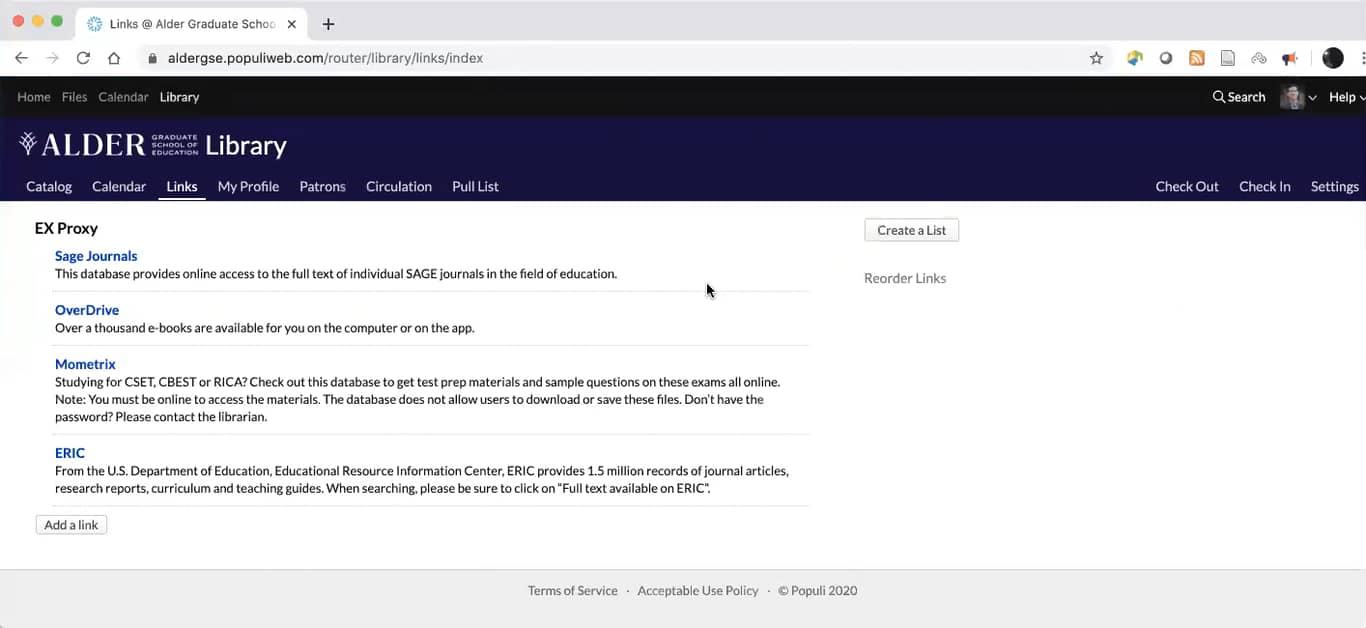This screenshot has width=1366, height=628.
Task: Click the browser address bar URL
Action: (x=325, y=58)
